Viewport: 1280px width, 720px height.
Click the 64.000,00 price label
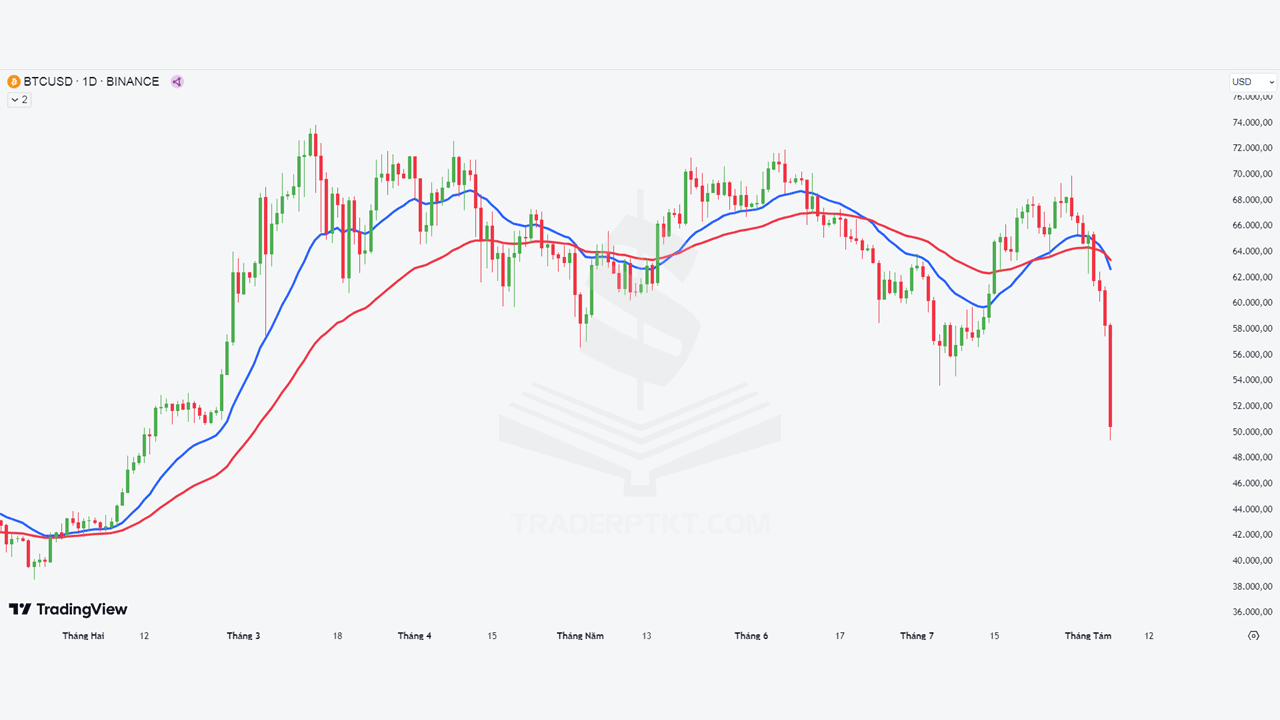[x=1252, y=251]
